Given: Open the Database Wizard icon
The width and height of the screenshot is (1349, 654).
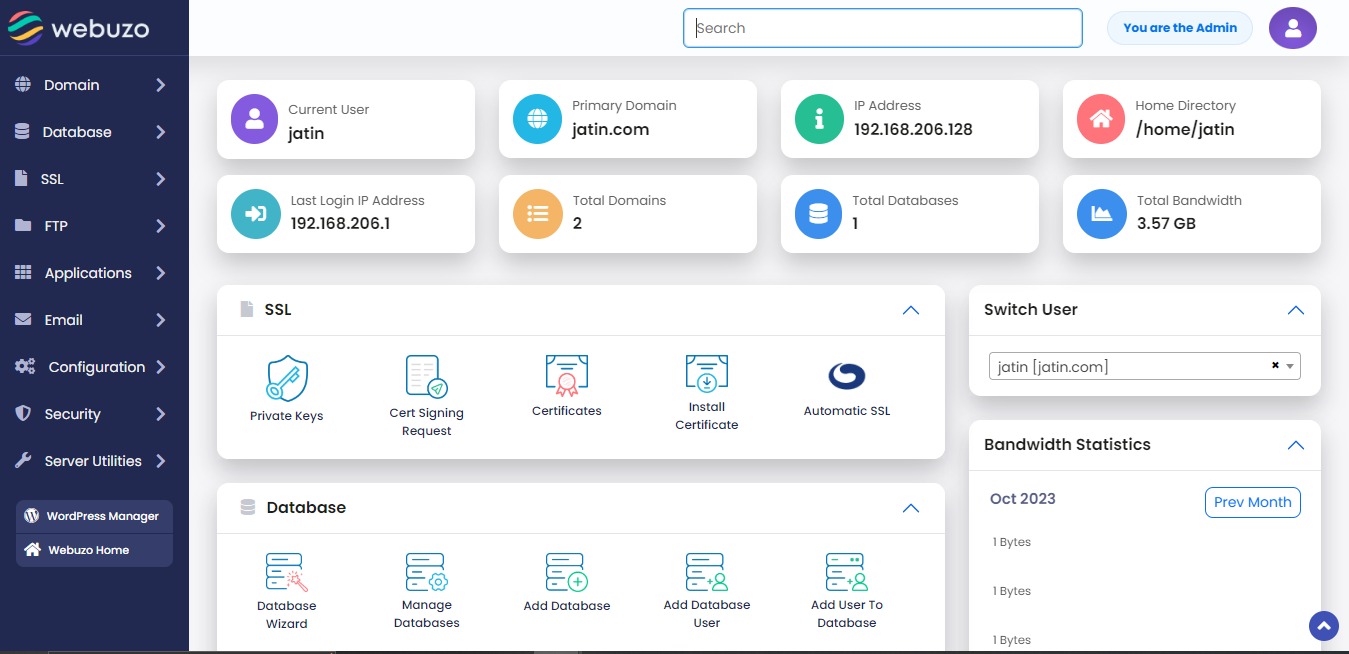Looking at the screenshot, I should (286, 572).
